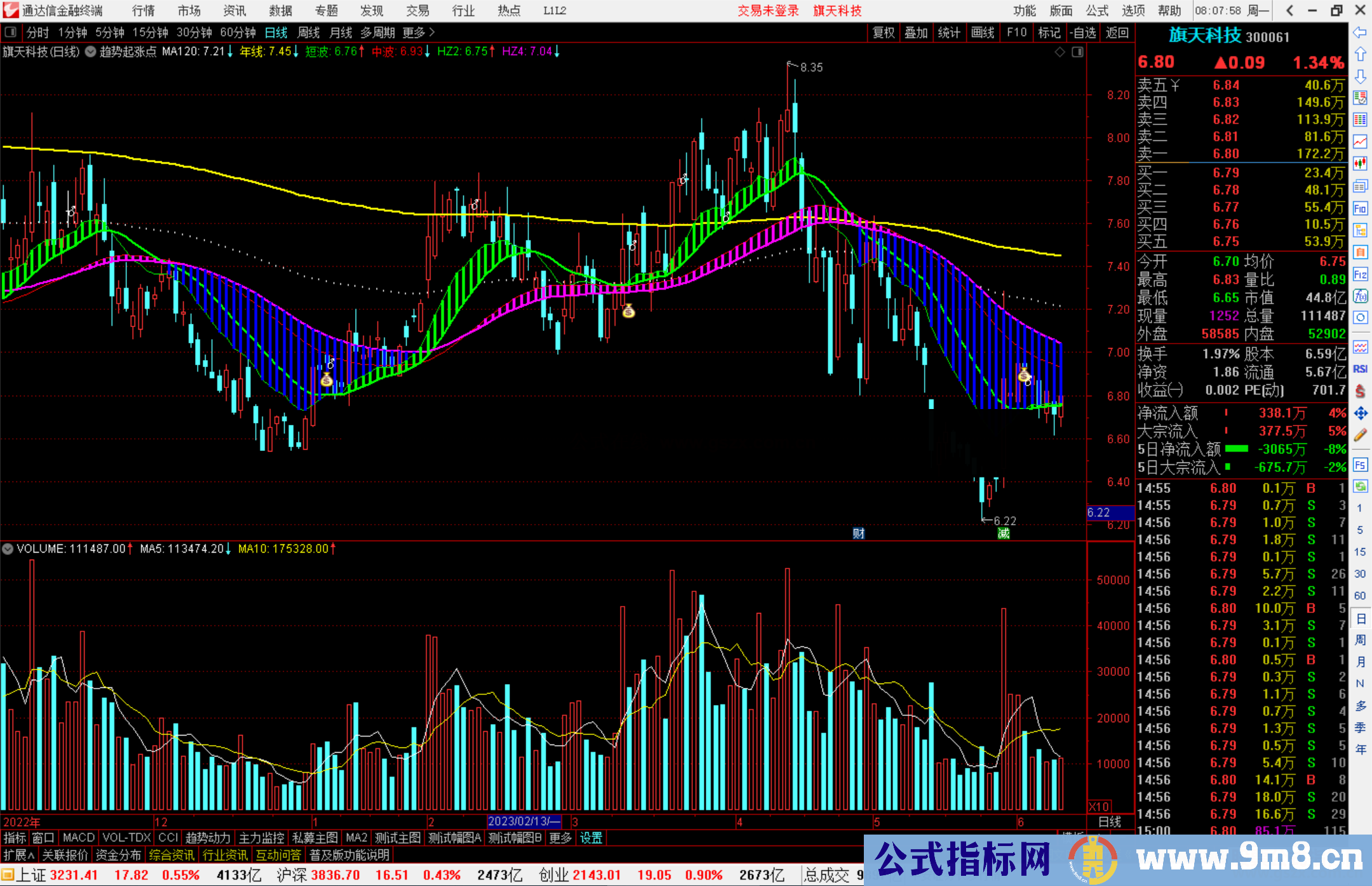Viewport: 1372px width, 886px height.
Task: Click the candlestick chart sidebar icon
Action: tap(1360, 164)
